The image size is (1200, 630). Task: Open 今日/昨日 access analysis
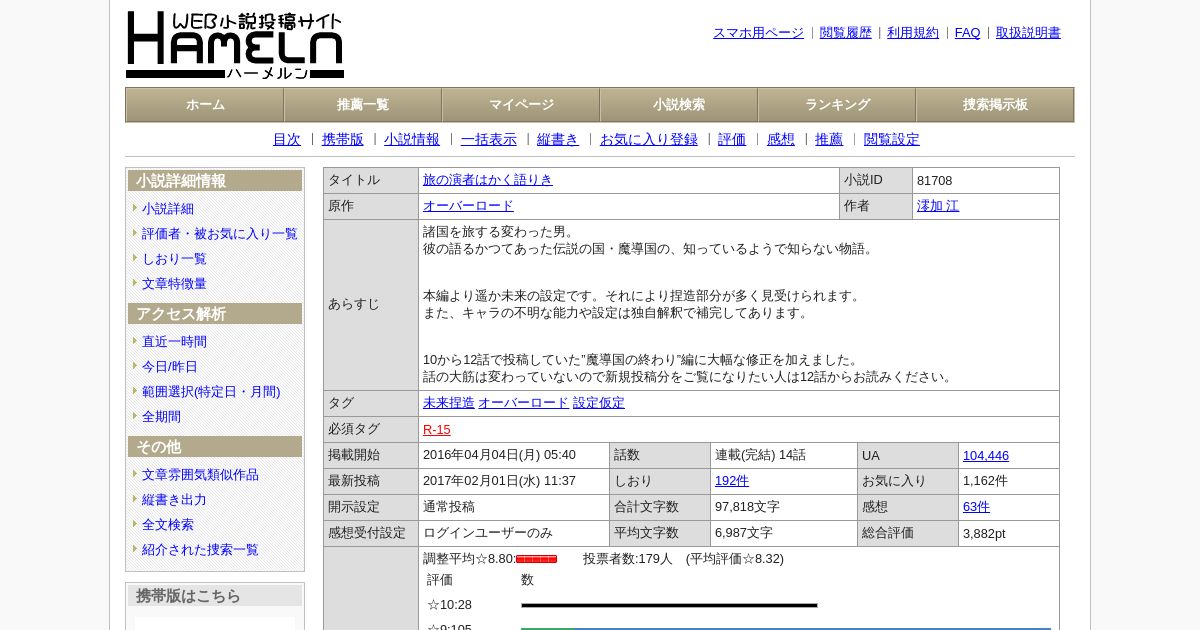170,367
